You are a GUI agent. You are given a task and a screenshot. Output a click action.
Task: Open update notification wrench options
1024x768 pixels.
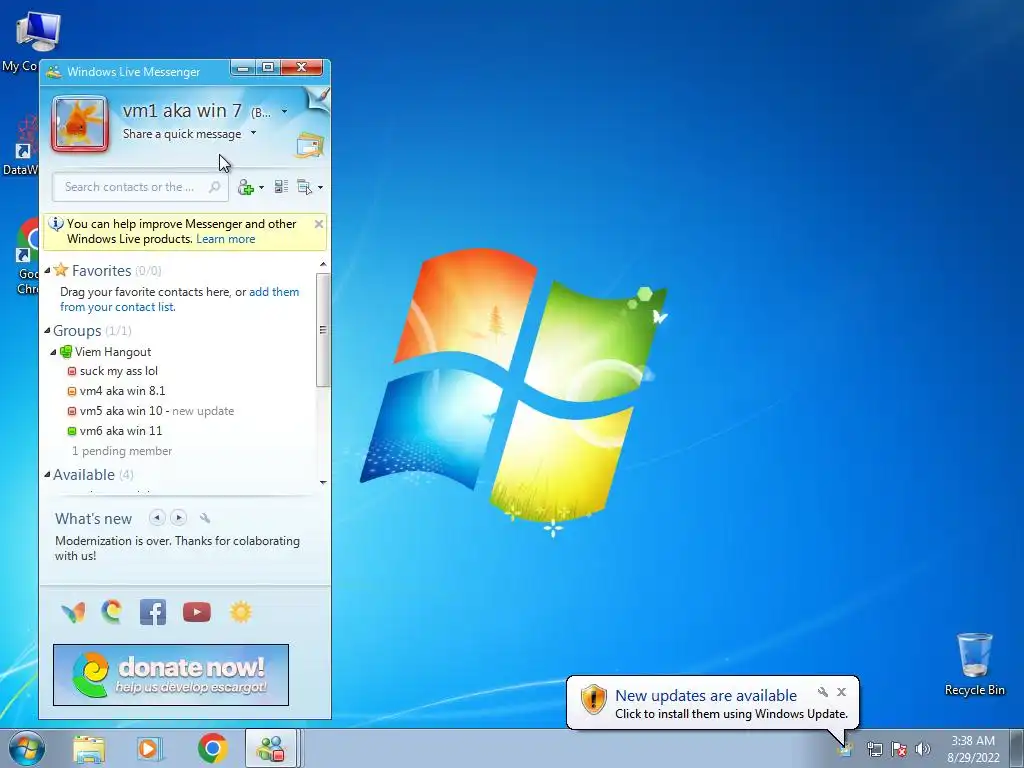click(x=823, y=692)
